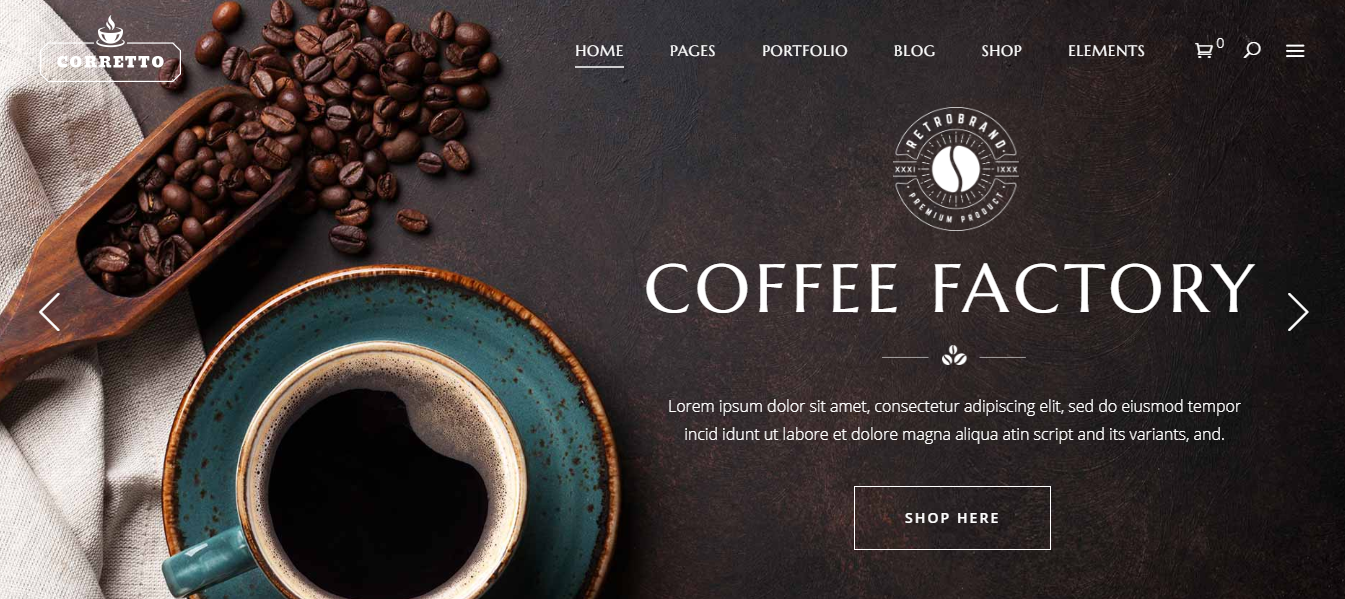Click the Retrobrand coffee bean badge
The image size is (1345, 599).
[956, 169]
